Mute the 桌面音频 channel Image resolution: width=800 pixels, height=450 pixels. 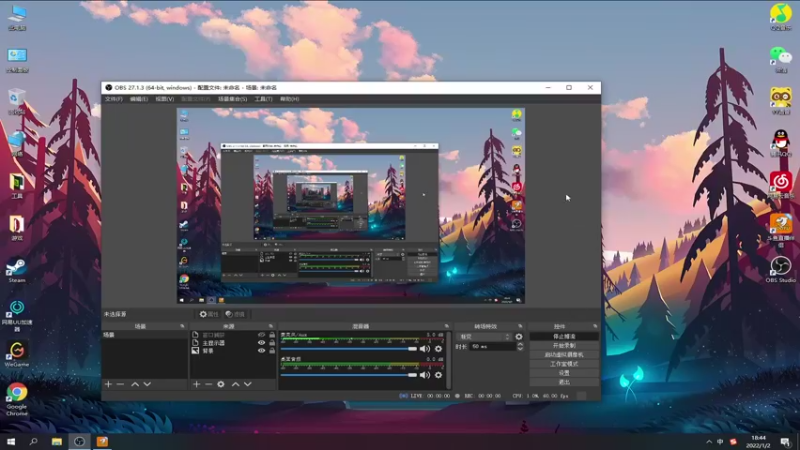(424, 375)
